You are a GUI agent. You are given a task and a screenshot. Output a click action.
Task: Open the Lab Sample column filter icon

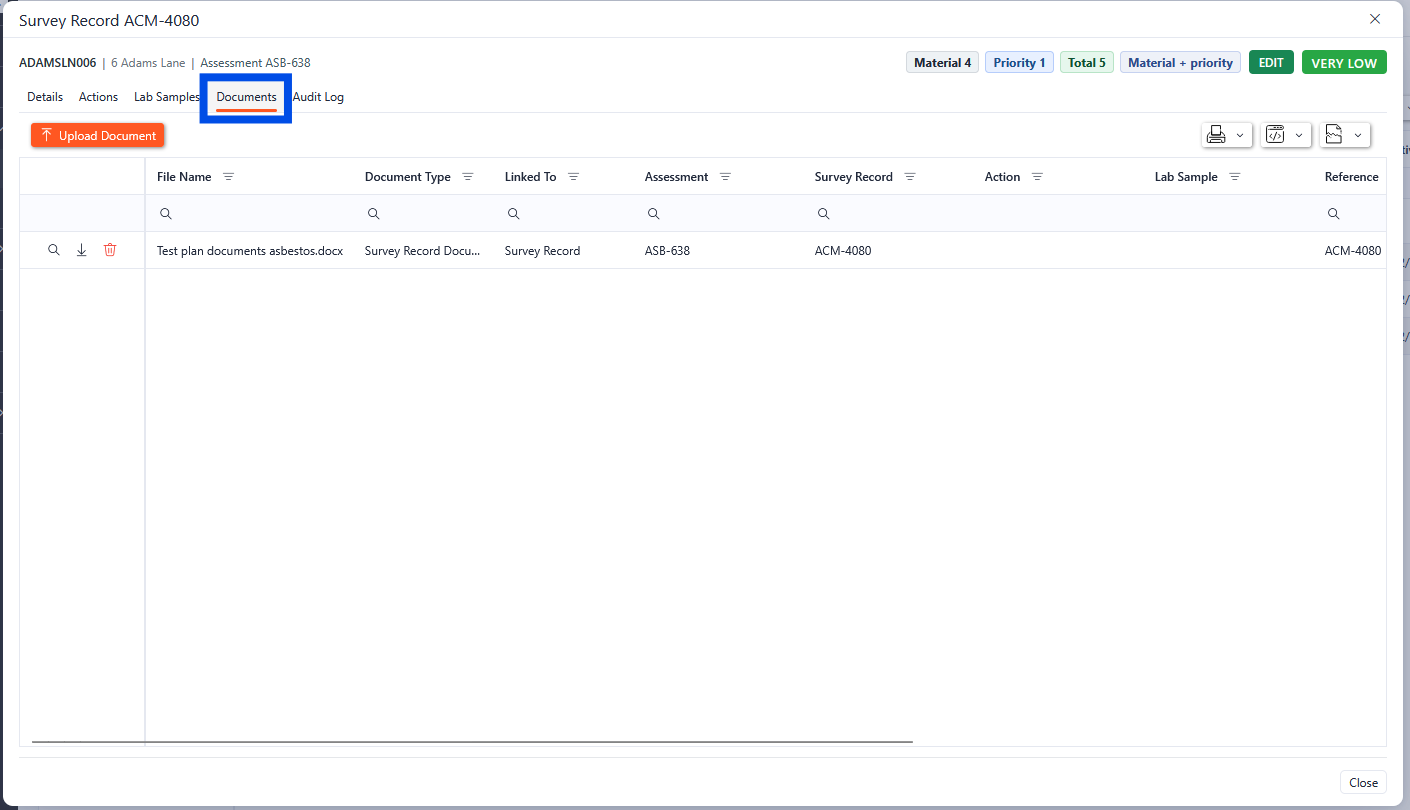coord(1234,177)
